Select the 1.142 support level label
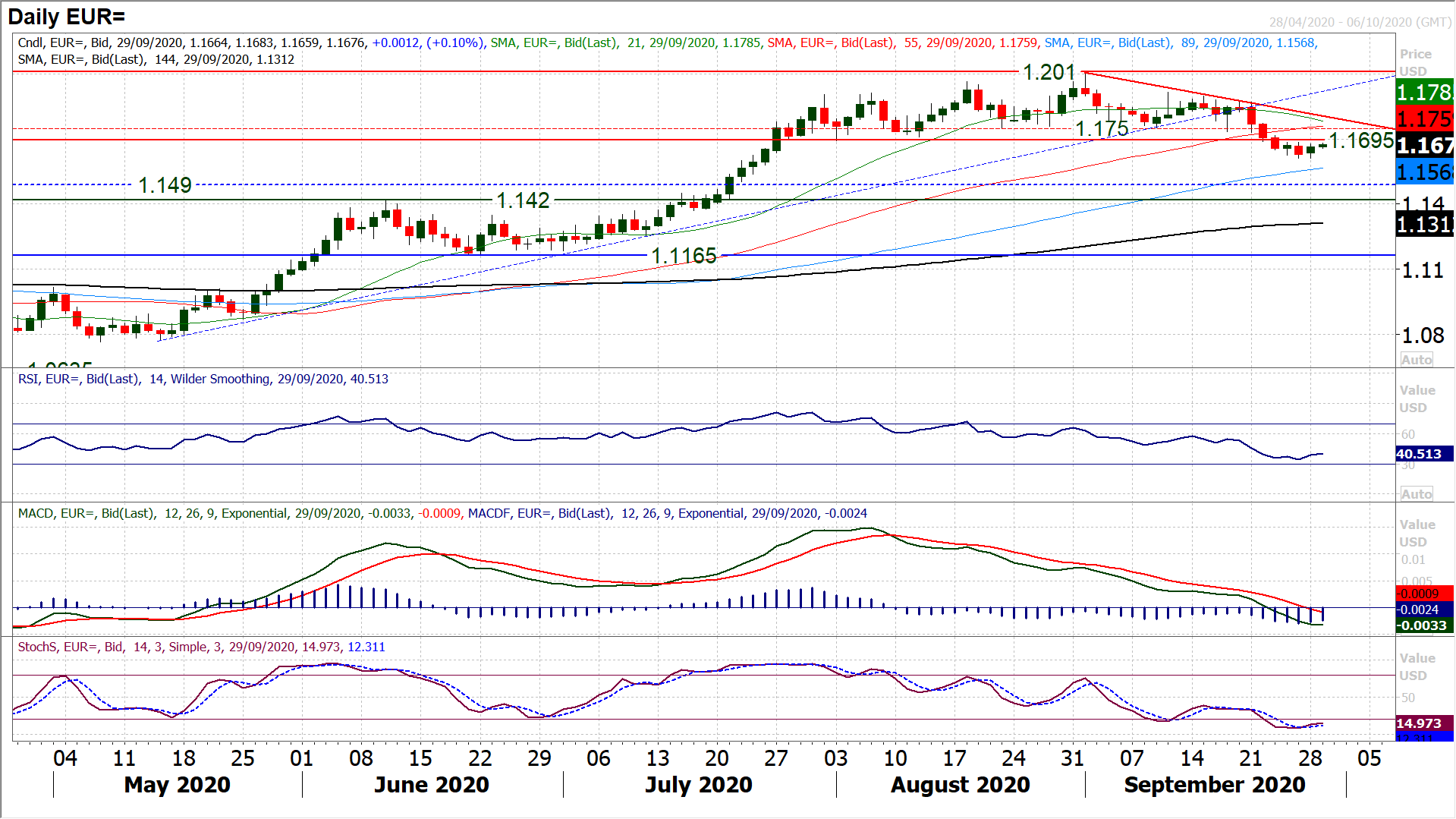 tap(523, 200)
